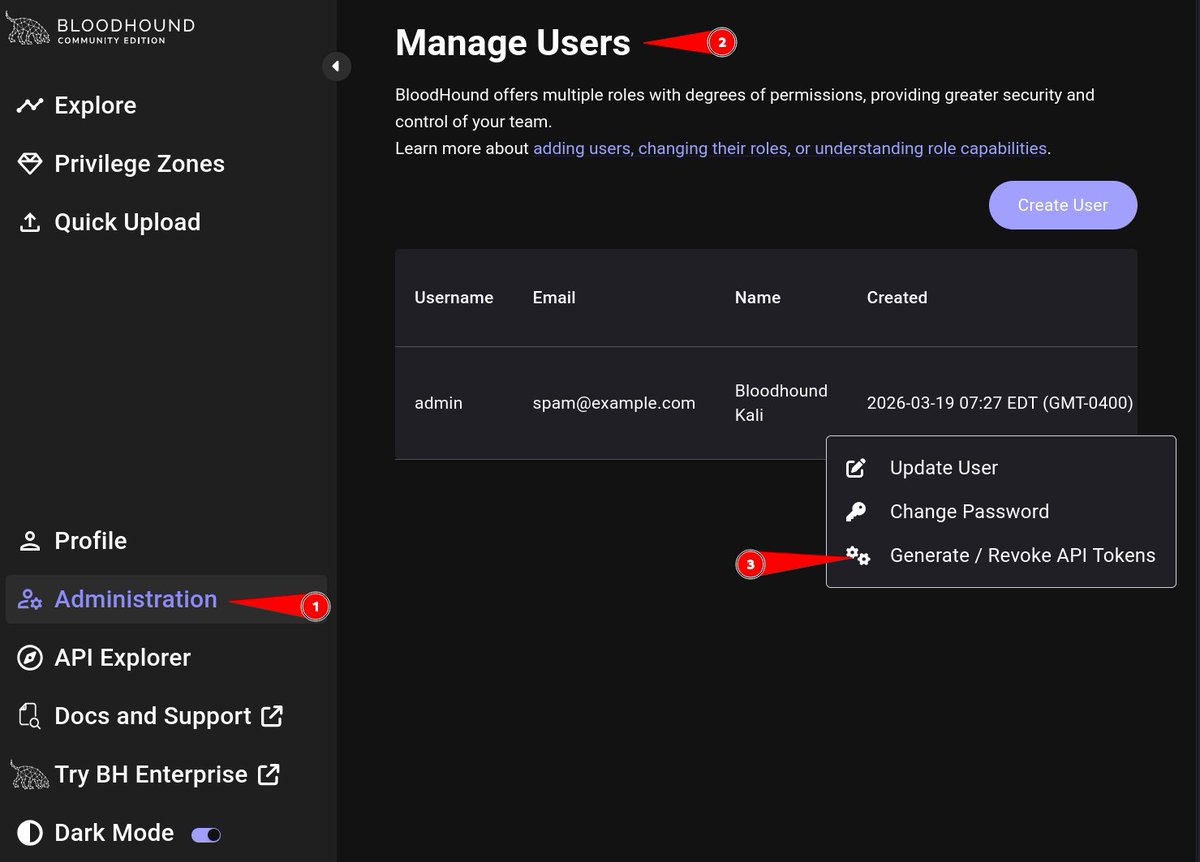Click the Manage Users heading

point(513,43)
